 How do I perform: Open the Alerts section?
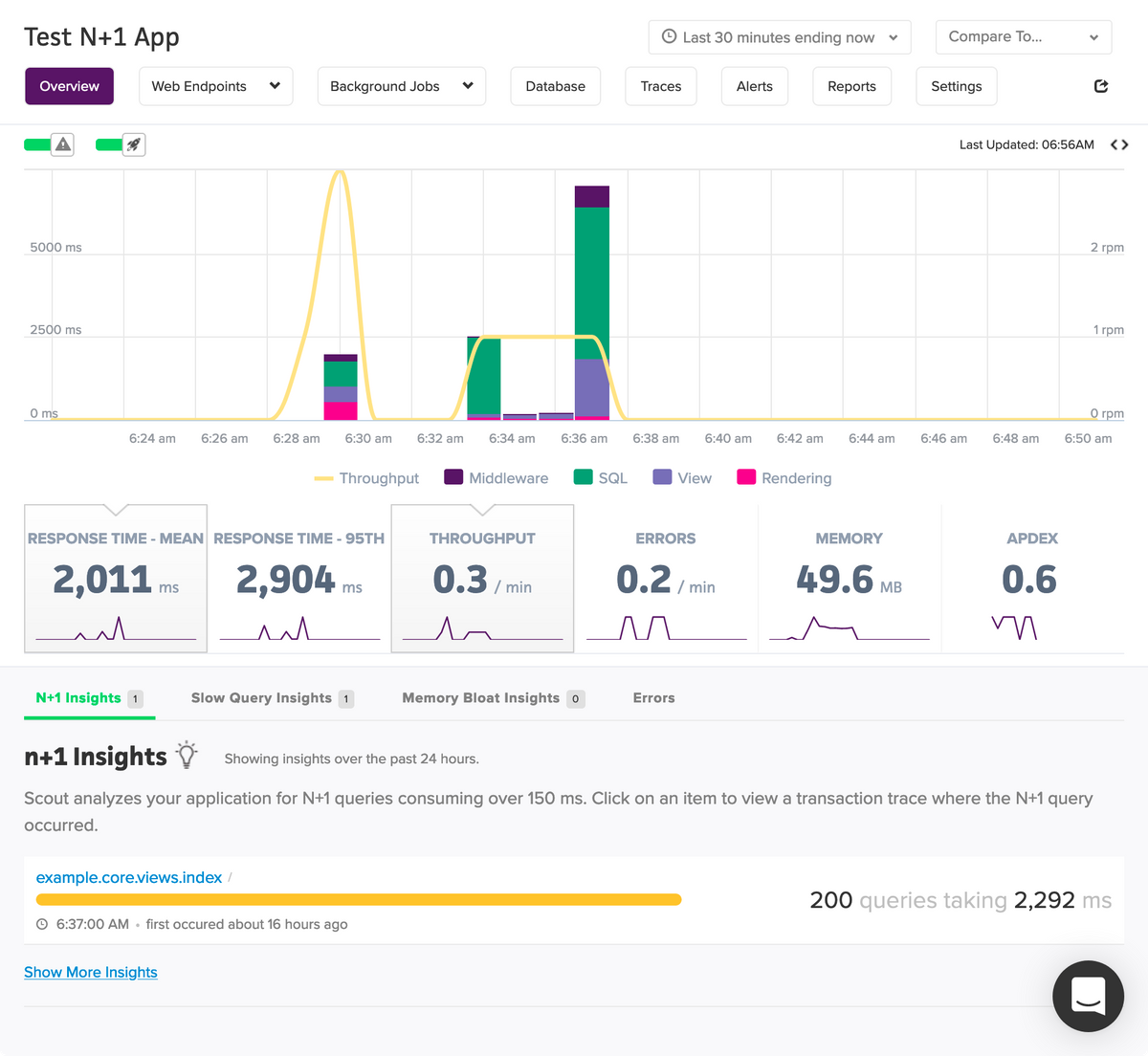tap(755, 86)
